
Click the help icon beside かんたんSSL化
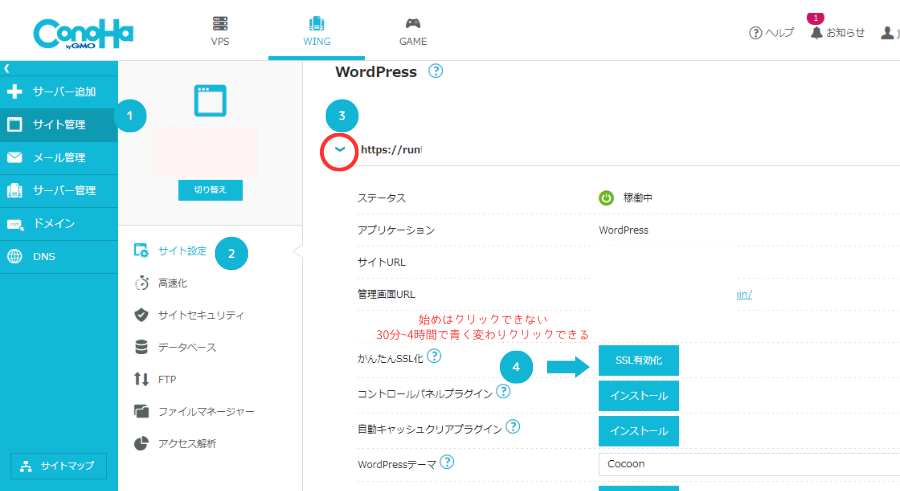435,357
